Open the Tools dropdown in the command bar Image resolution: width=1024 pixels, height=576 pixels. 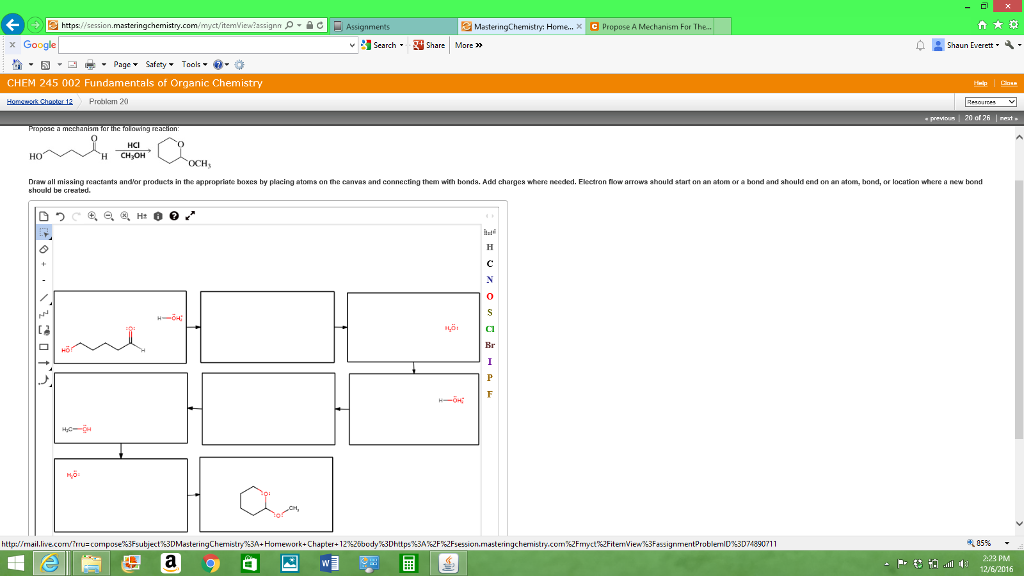193,63
